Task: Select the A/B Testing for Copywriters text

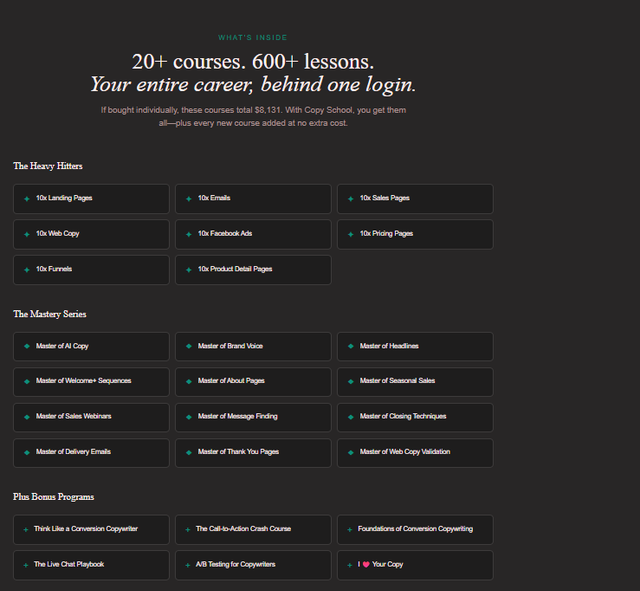Action: pos(236,564)
